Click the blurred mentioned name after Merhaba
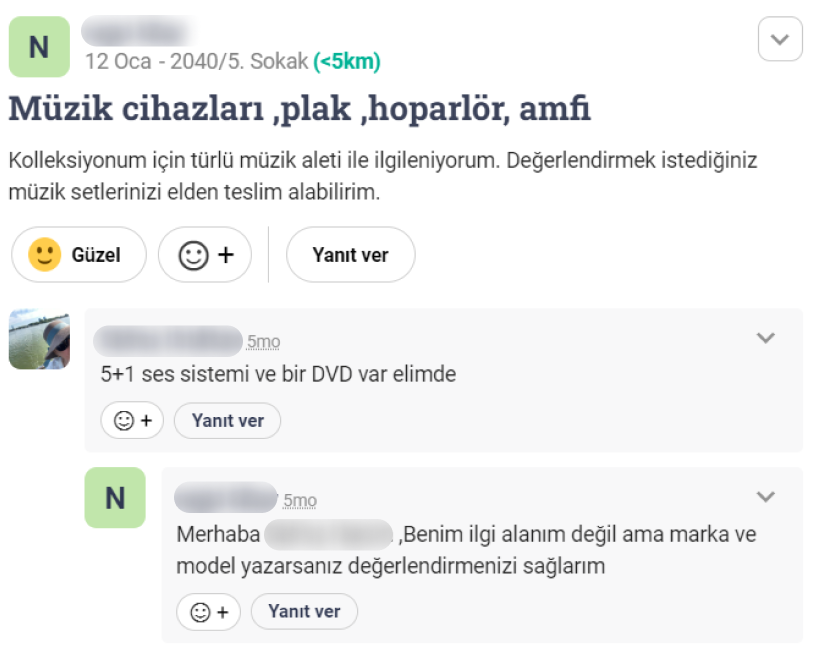 [x=329, y=534]
